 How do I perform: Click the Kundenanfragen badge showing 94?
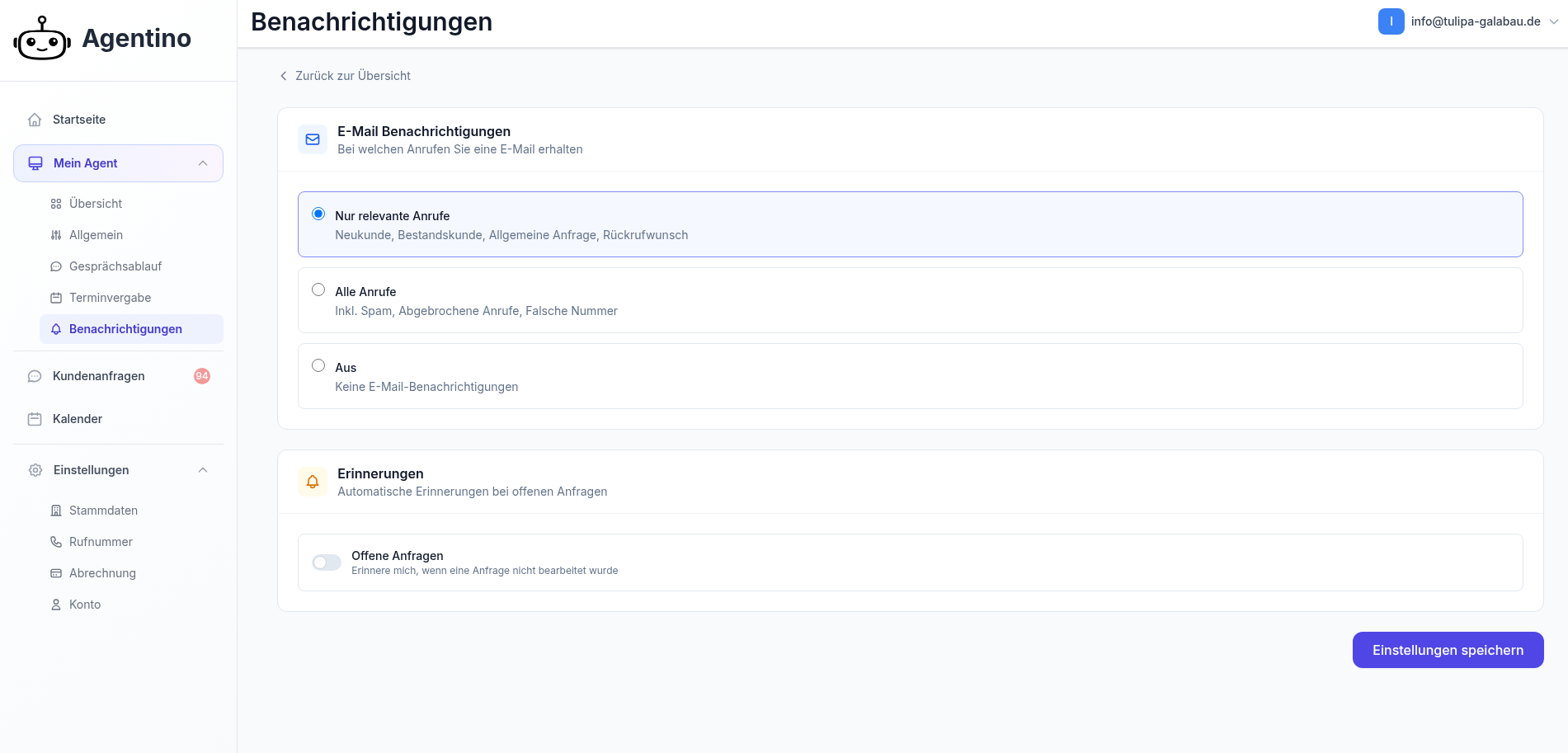tap(202, 376)
